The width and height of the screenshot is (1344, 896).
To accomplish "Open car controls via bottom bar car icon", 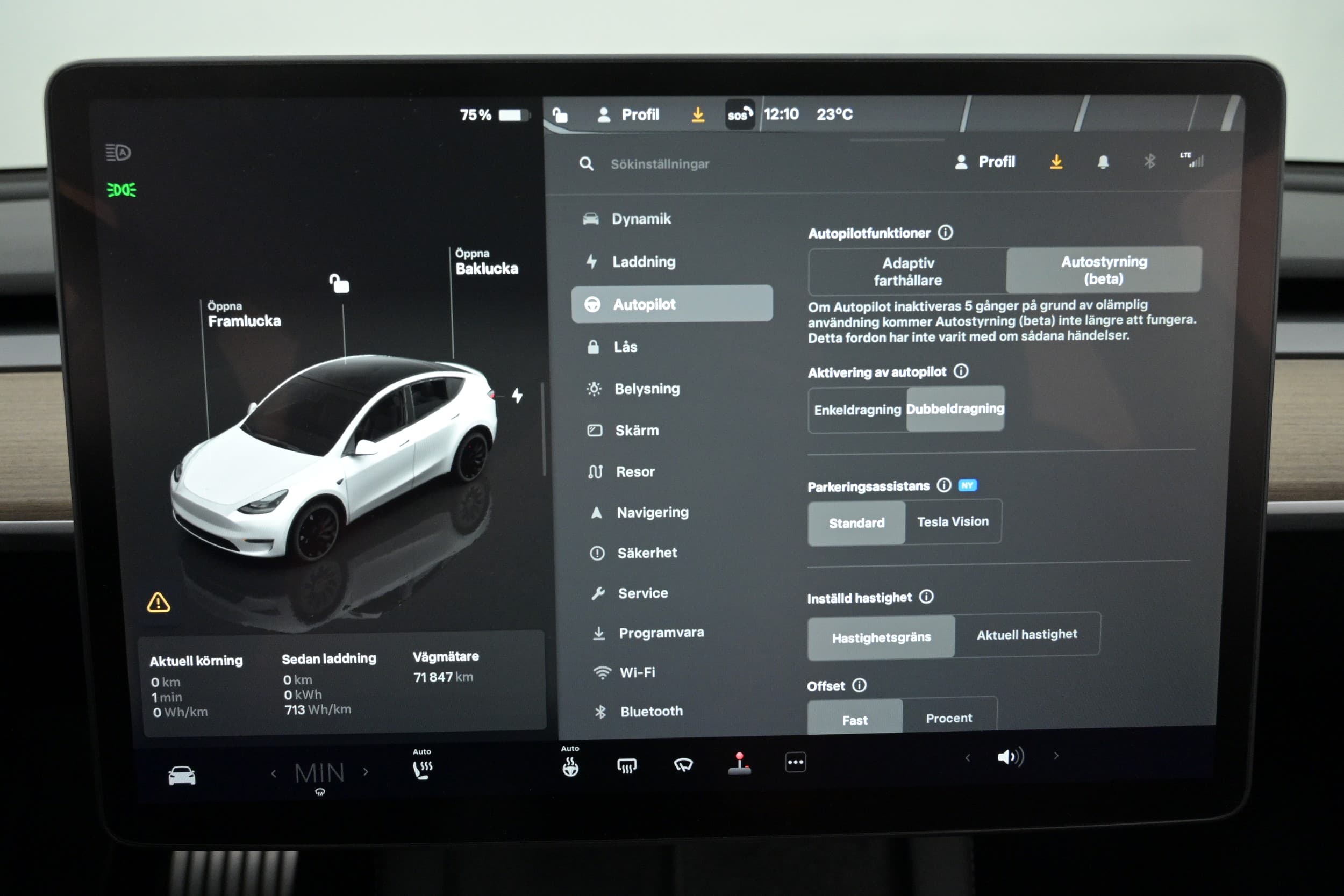I will (182, 776).
